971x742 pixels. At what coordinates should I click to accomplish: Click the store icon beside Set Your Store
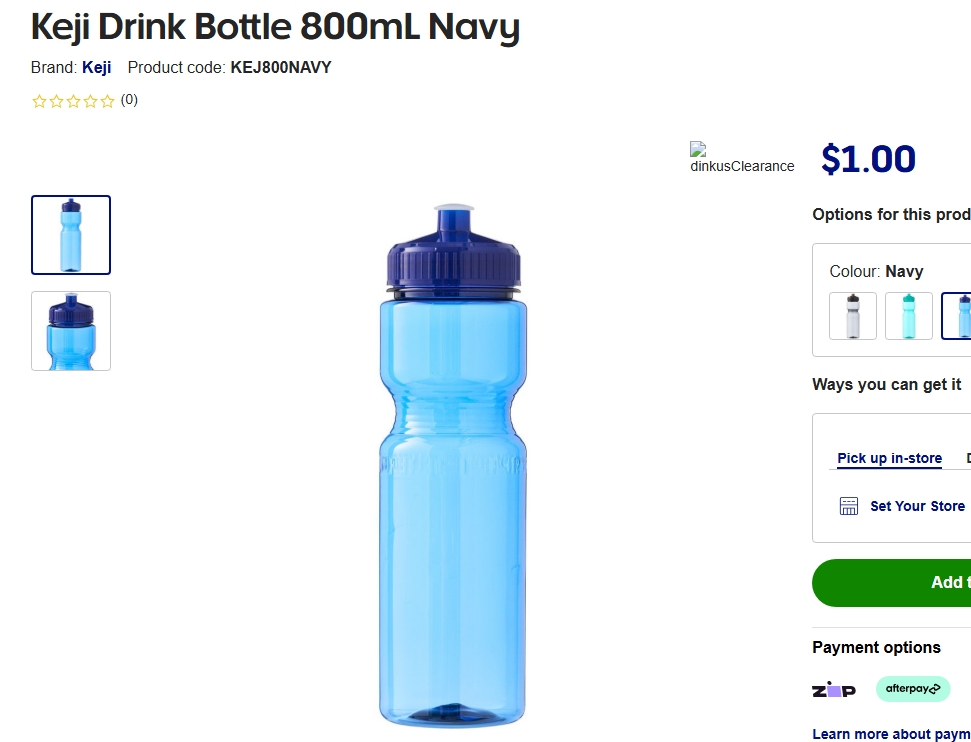[848, 506]
